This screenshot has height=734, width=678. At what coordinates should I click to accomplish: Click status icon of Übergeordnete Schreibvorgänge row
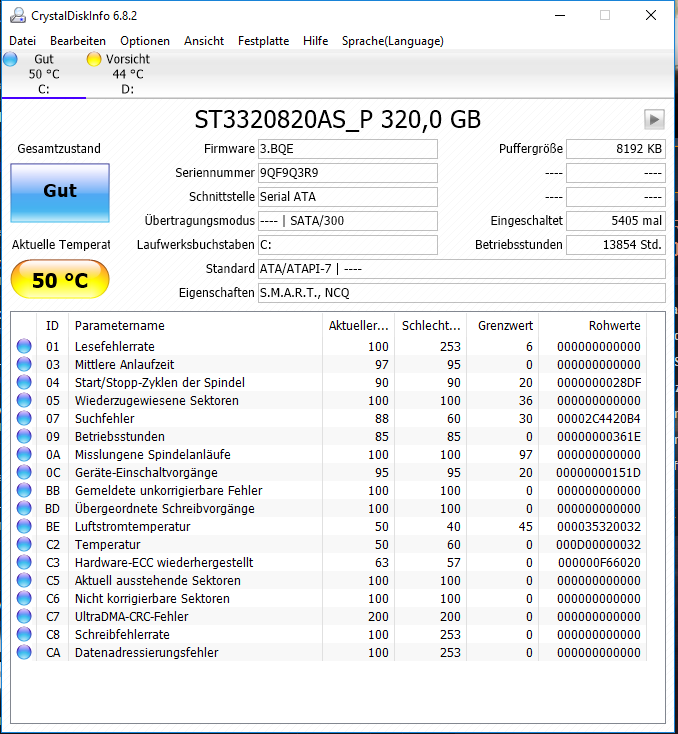[24, 508]
